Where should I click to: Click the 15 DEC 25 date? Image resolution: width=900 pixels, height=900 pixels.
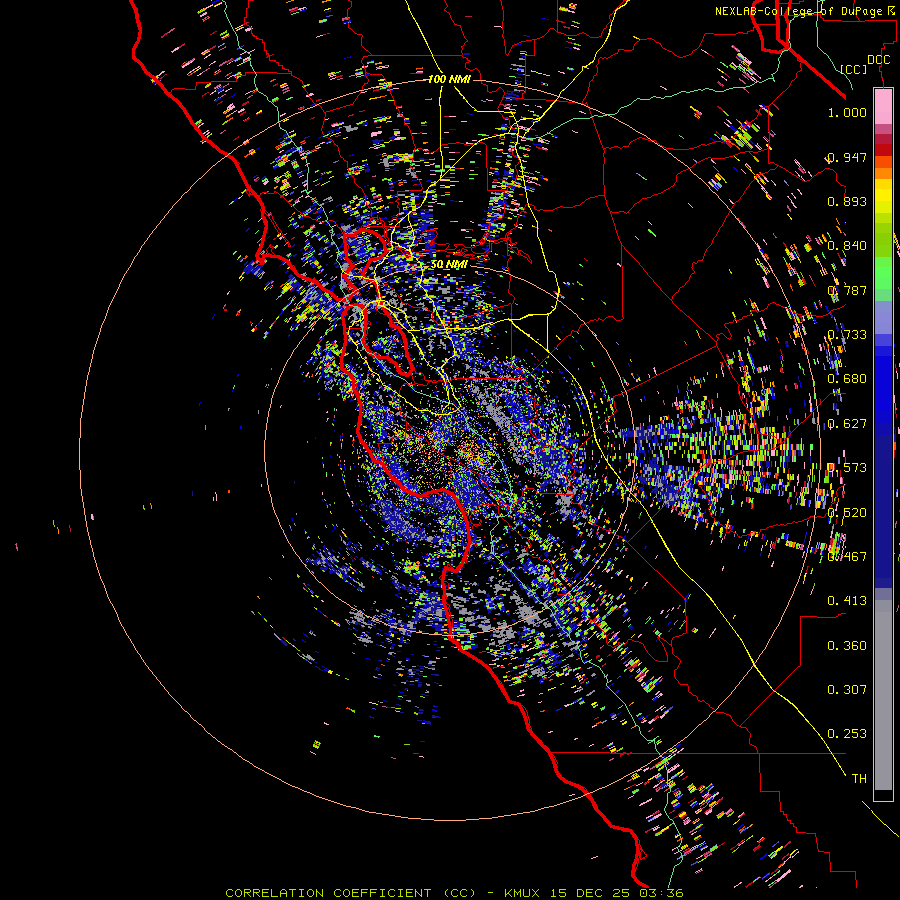(589, 893)
